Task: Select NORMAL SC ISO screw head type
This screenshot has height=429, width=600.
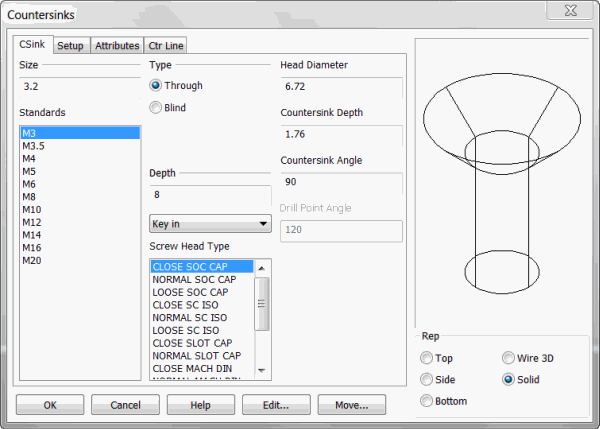Action: (x=202, y=318)
